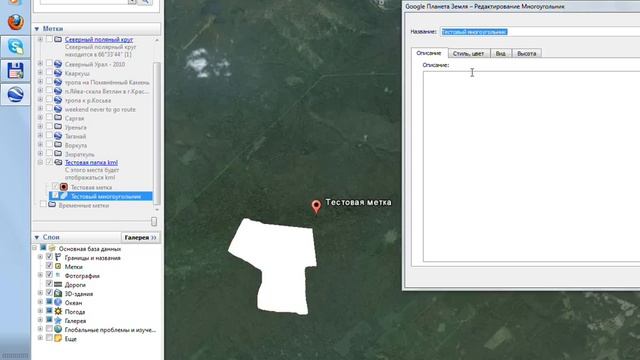Select the Тестовый многоугольник tree row
The image size is (640, 360).
(x=100, y=196)
